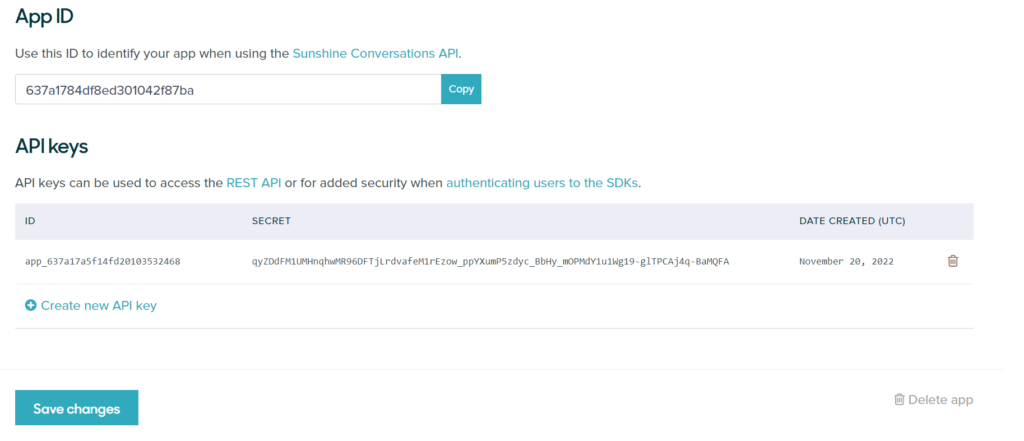The height and width of the screenshot is (441, 1024).
Task: Click the Delete app text label
Action: coord(940,399)
